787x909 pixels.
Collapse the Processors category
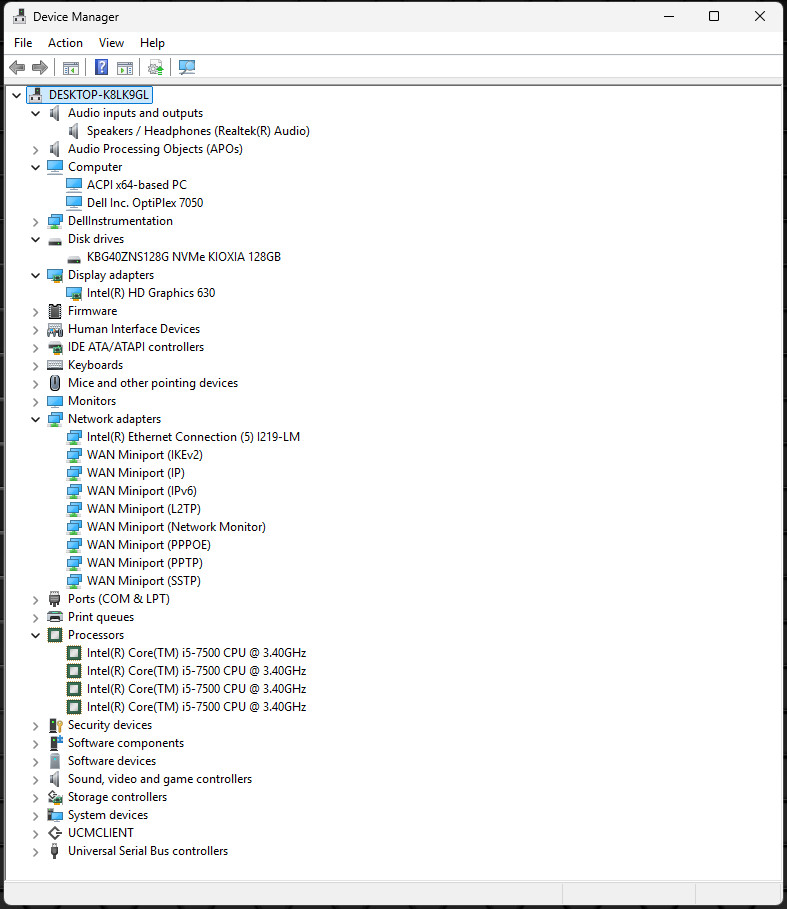(x=35, y=635)
